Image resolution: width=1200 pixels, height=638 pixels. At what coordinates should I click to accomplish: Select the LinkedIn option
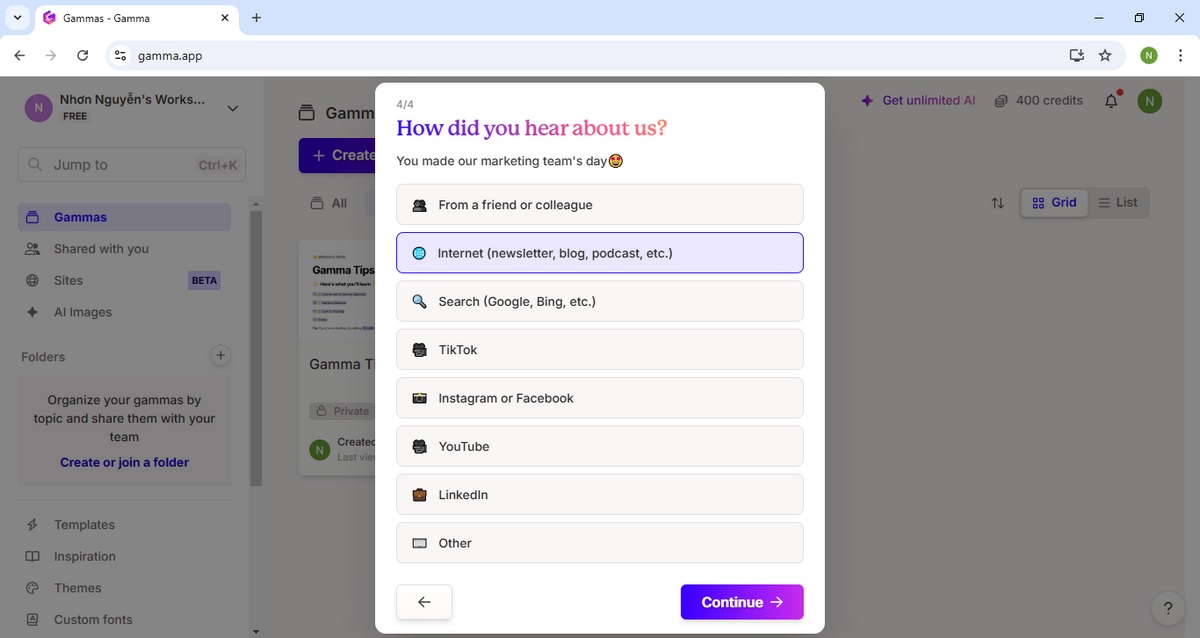[x=599, y=495]
